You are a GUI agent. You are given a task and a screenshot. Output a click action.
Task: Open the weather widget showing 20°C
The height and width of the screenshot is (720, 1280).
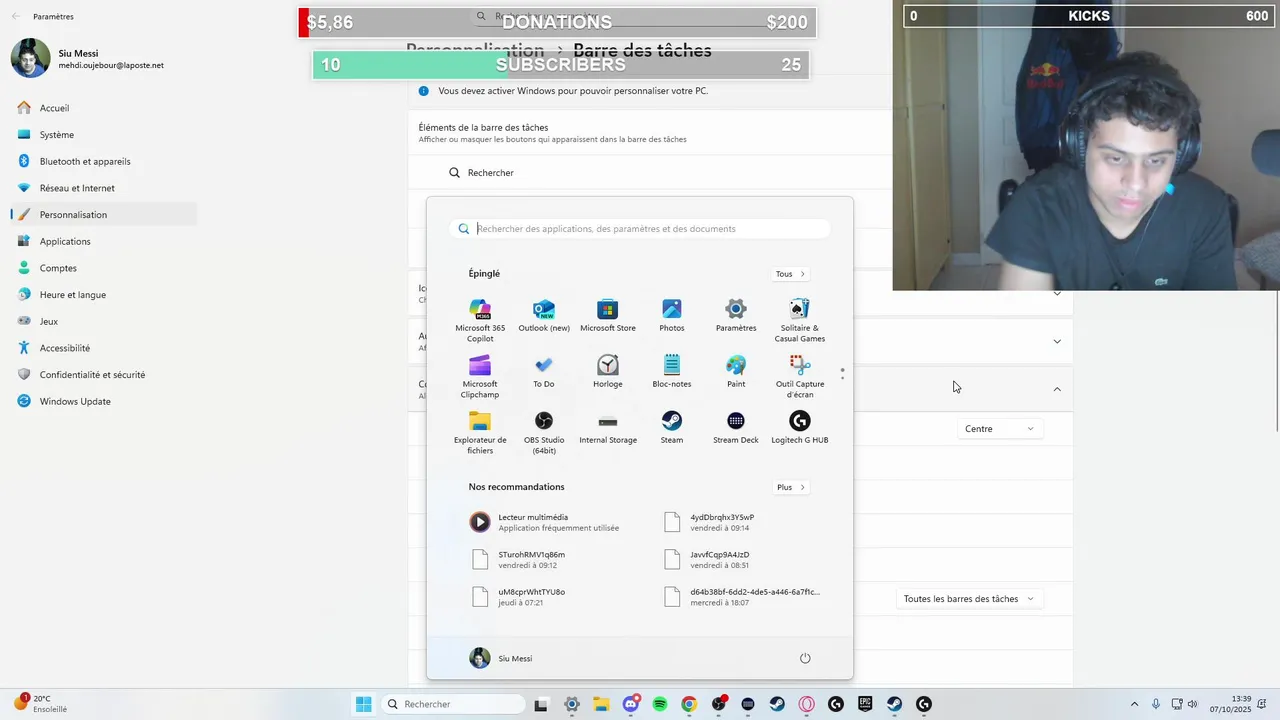click(40, 704)
